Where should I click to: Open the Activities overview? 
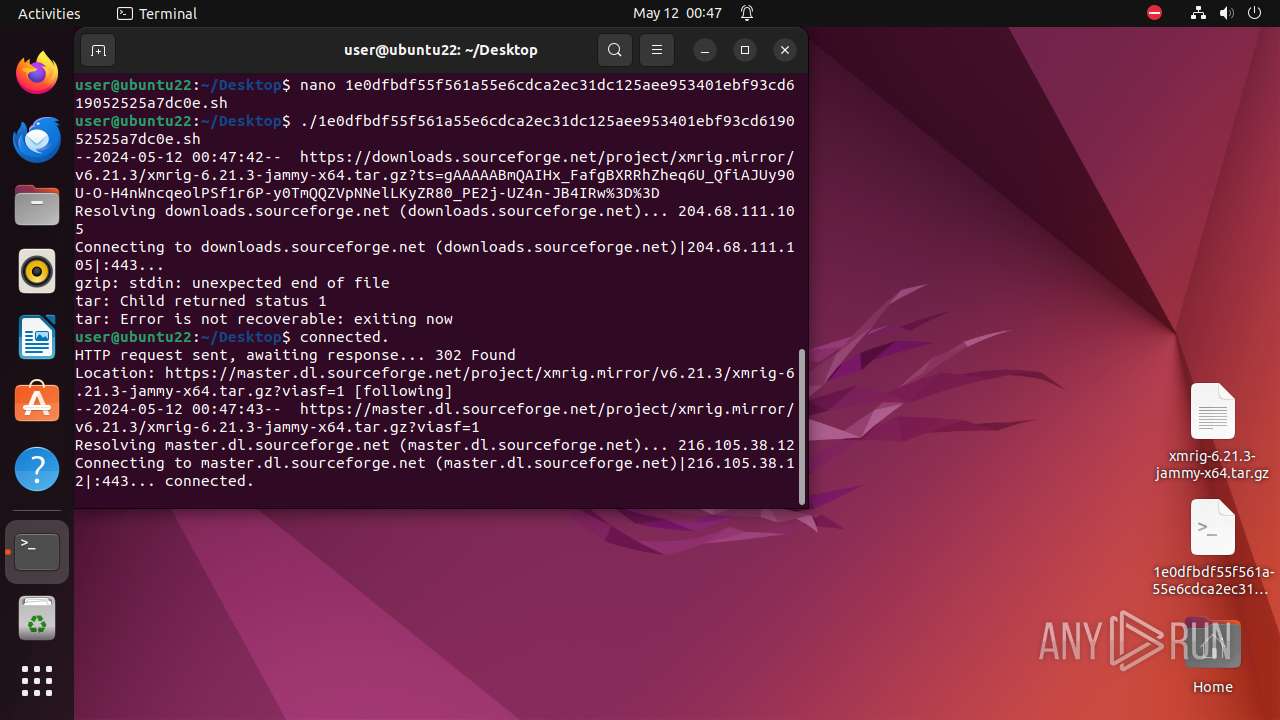[x=49, y=13]
